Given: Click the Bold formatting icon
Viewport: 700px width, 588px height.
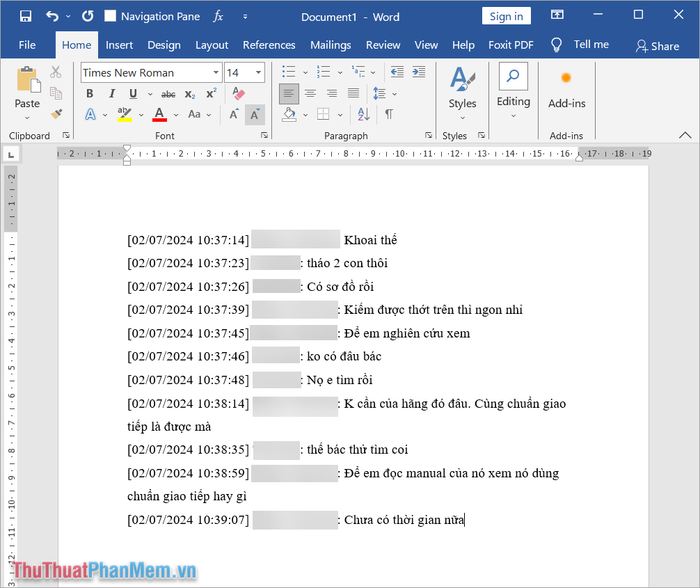Looking at the screenshot, I should [x=89, y=93].
